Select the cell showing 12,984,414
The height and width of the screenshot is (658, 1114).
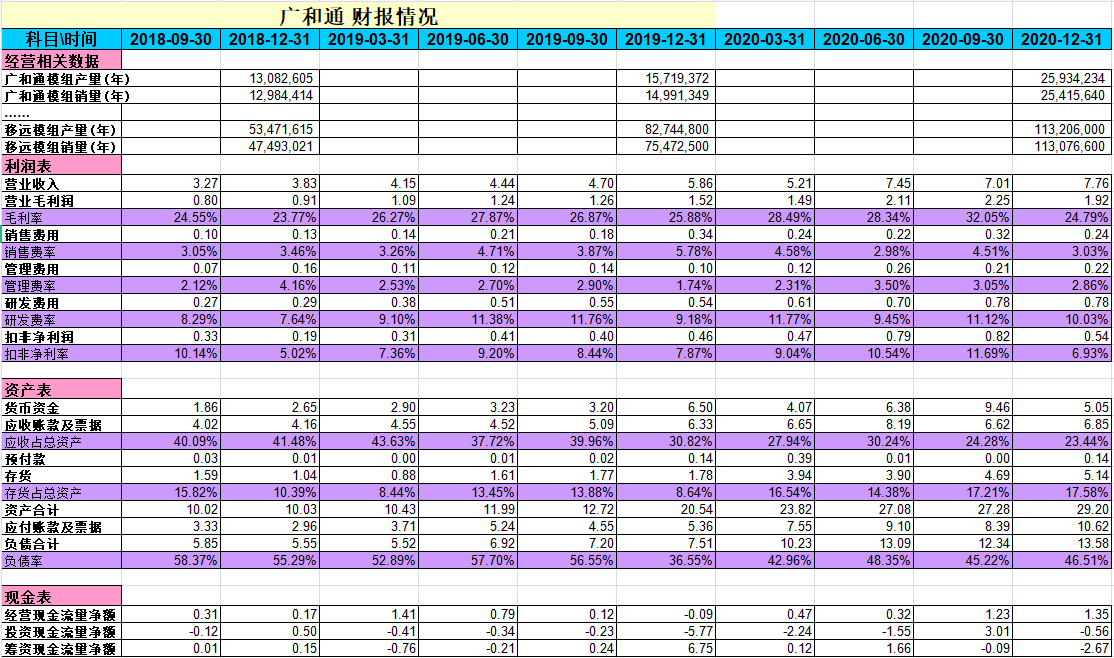270,95
